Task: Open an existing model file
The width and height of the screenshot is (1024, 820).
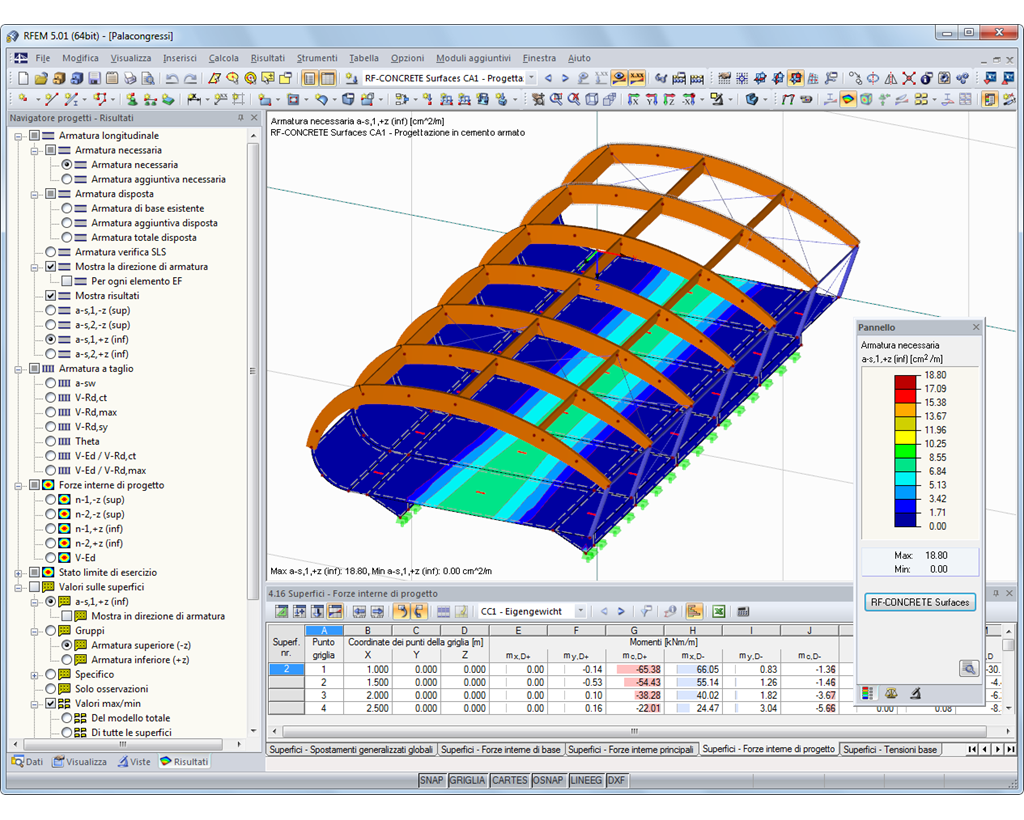Action: (41, 78)
